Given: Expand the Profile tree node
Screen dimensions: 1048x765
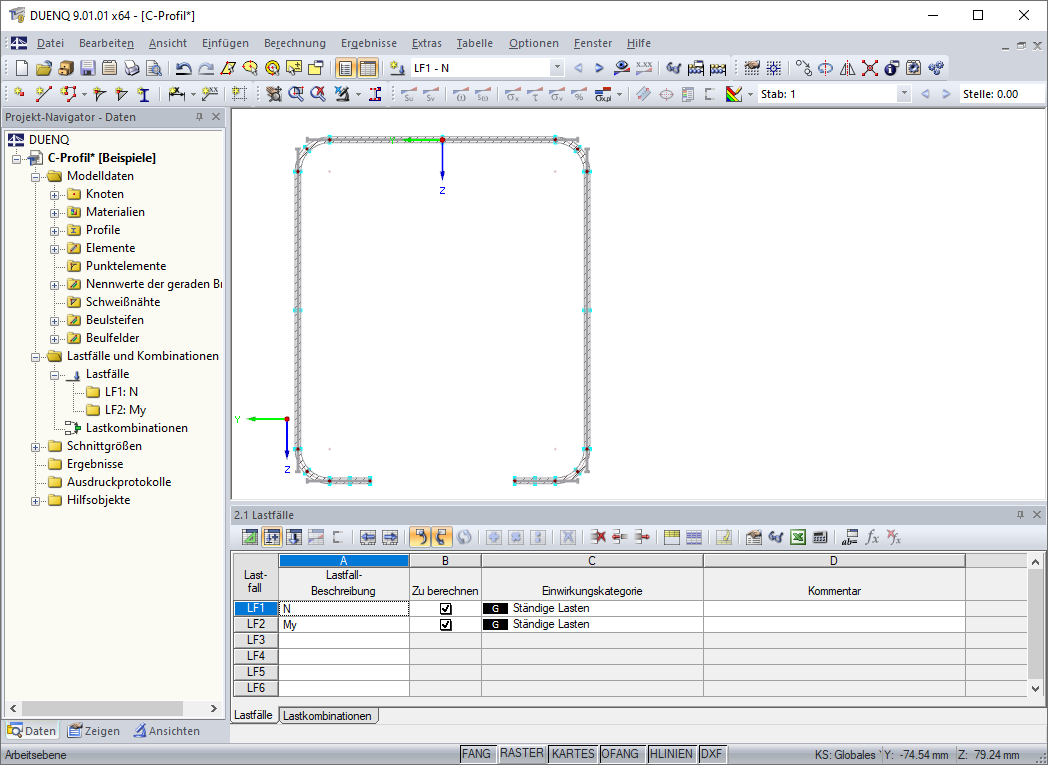Looking at the screenshot, I should [x=55, y=231].
